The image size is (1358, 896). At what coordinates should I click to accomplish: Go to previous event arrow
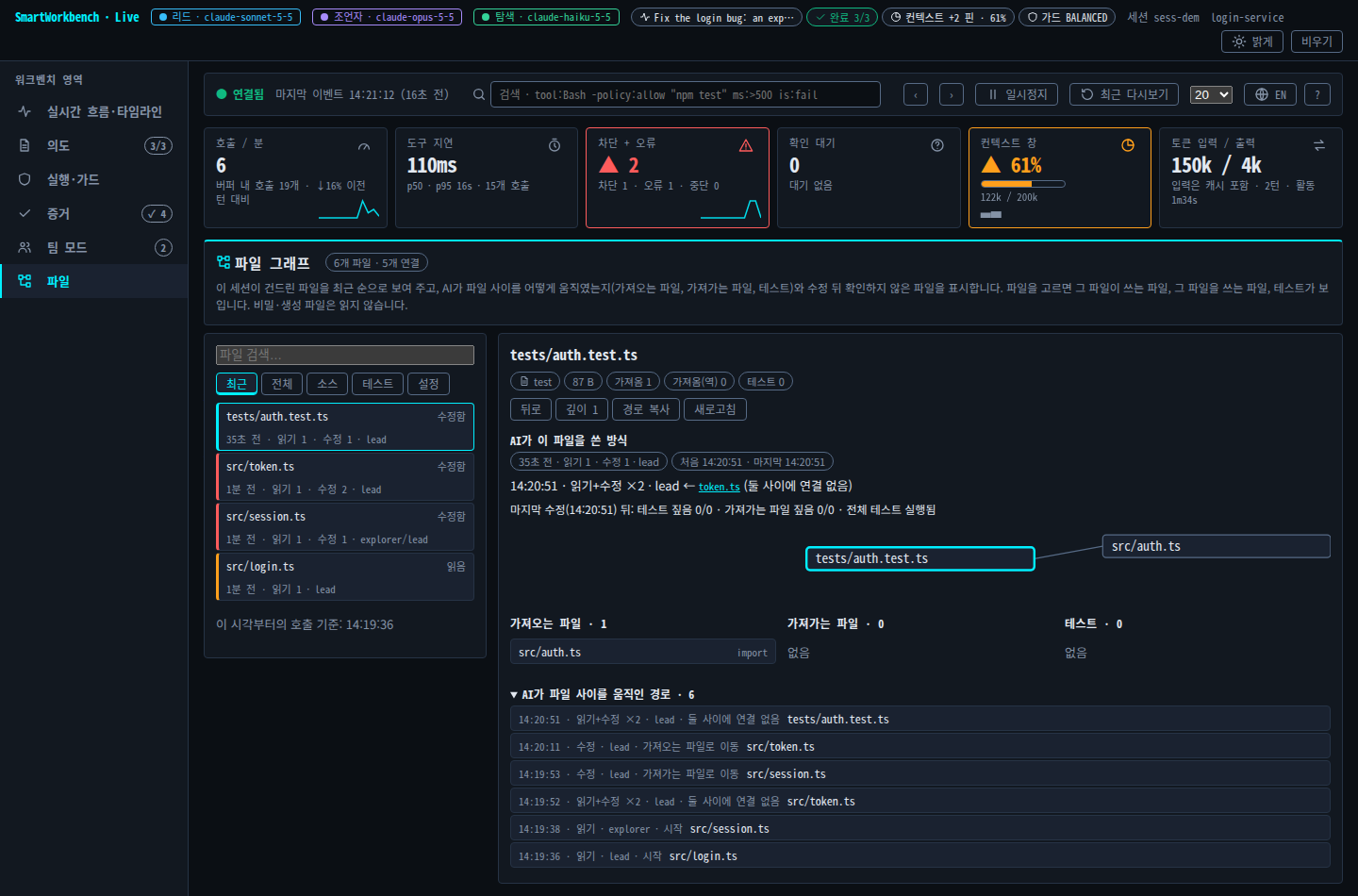(x=915, y=94)
